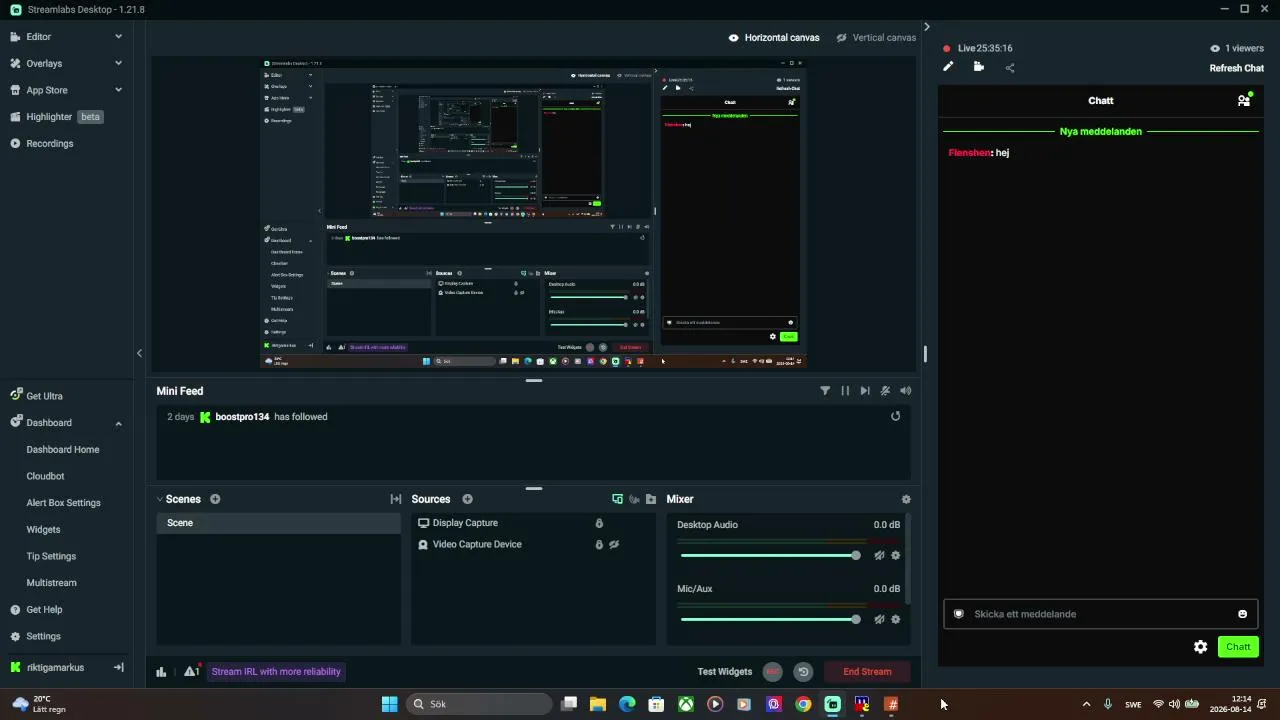
Task: Collapse the Scenes panel chevron
Action: coord(160,499)
